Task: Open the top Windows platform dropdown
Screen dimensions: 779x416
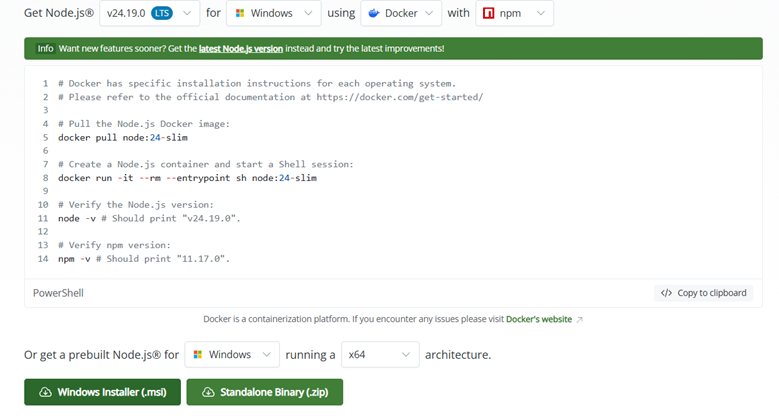Action: [x=273, y=13]
